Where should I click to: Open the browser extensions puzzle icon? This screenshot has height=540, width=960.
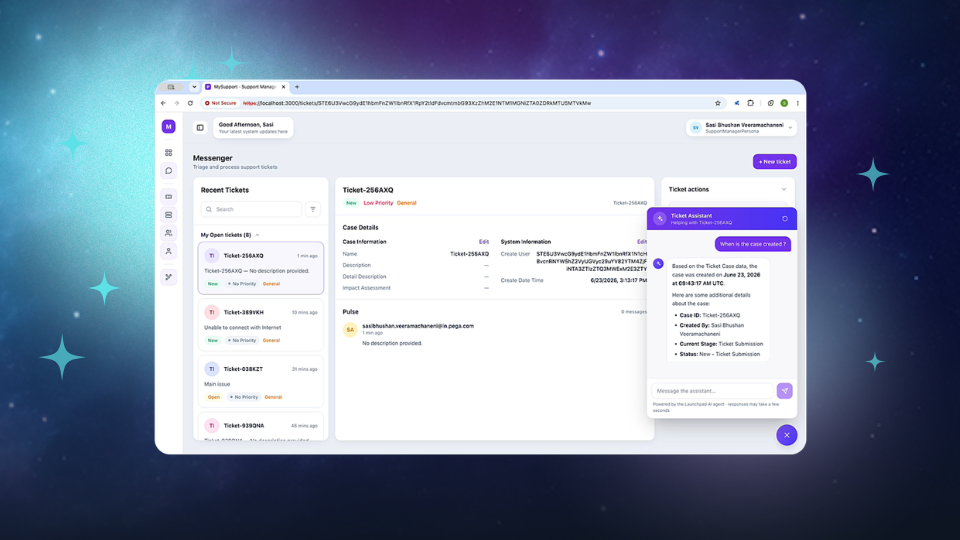(x=751, y=103)
